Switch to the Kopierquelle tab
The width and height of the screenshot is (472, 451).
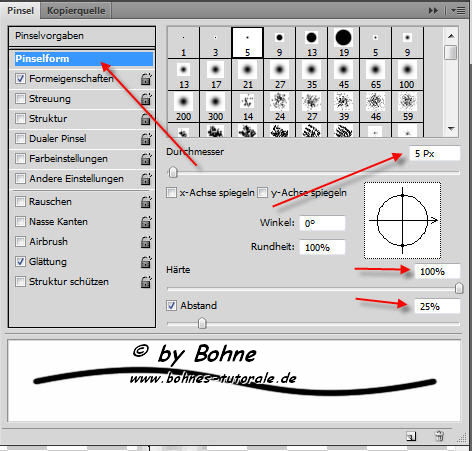click(x=76, y=11)
